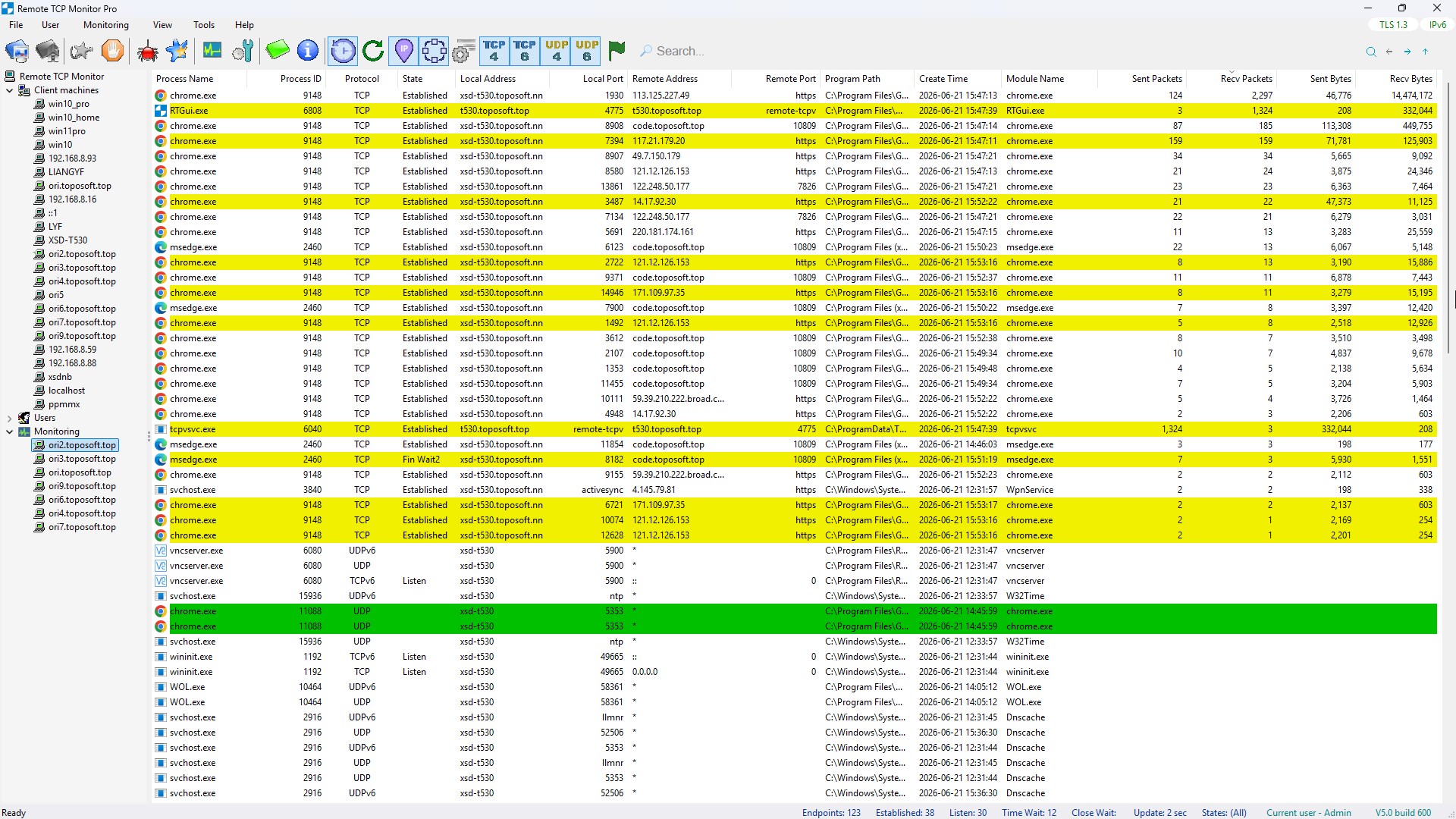This screenshot has height=819, width=1456.
Task: Sort by the Create Time column header
Action: pos(959,79)
